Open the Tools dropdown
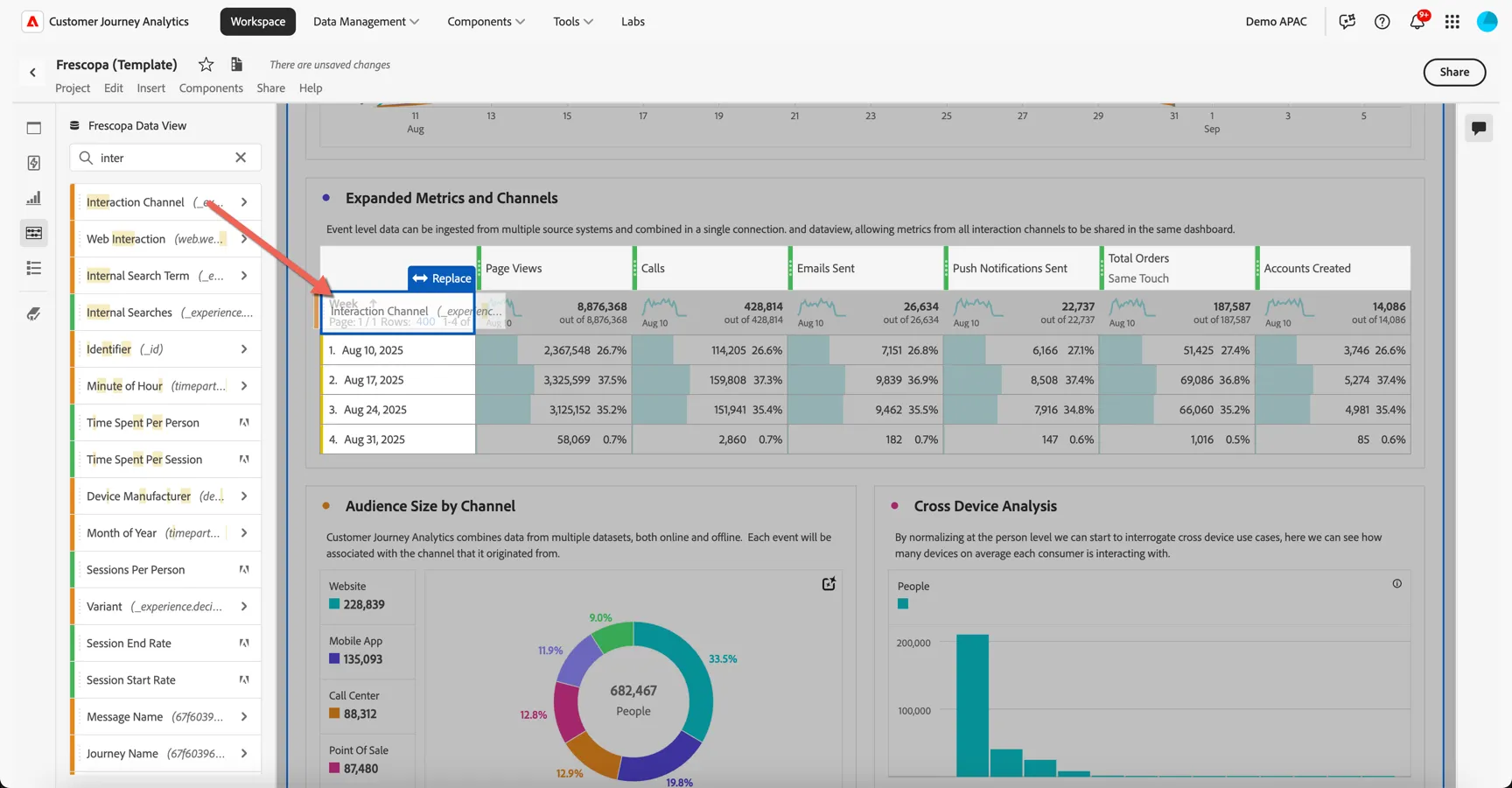 [x=573, y=21]
